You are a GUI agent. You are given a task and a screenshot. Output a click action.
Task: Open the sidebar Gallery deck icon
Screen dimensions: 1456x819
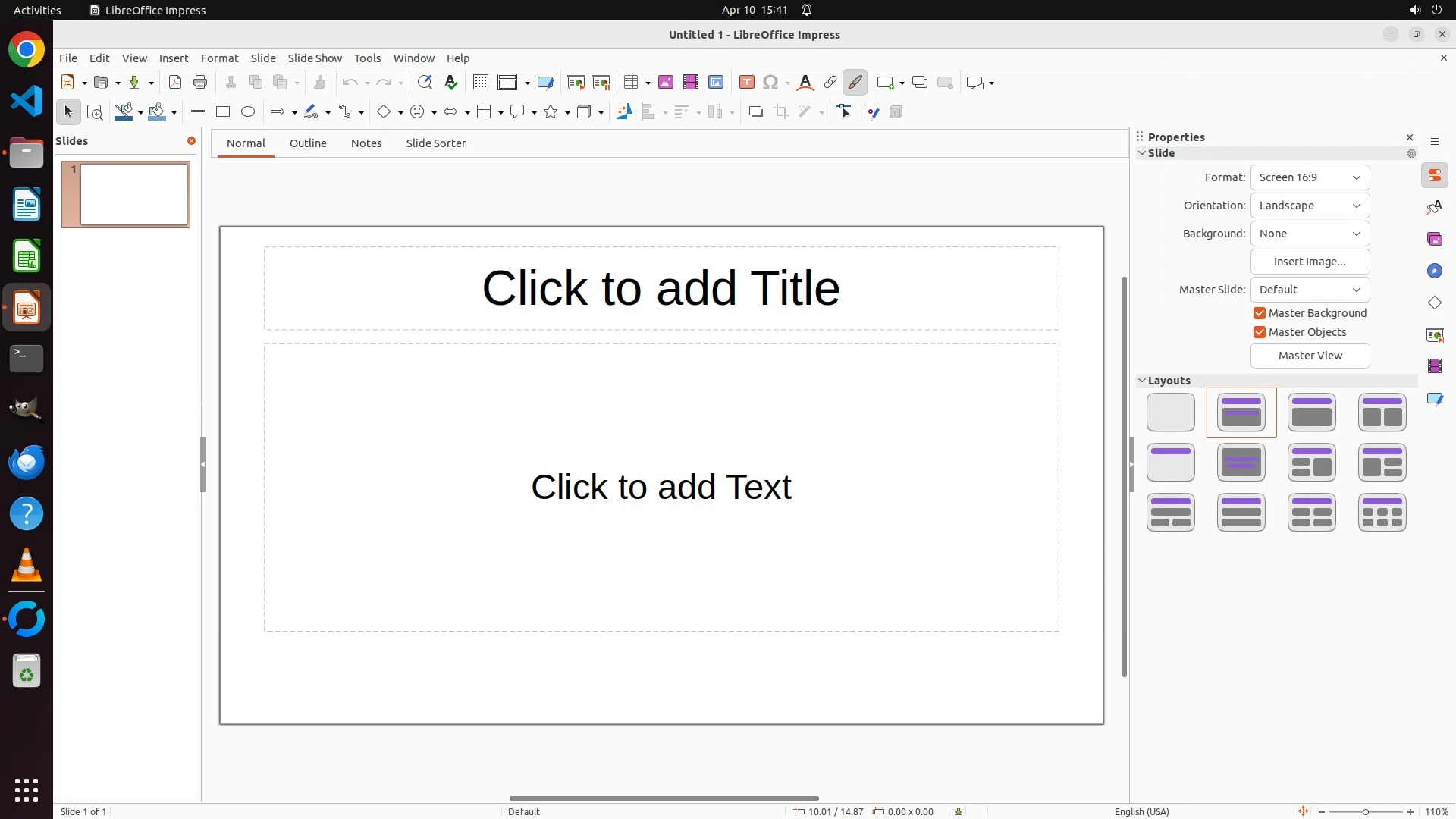click(x=1434, y=240)
